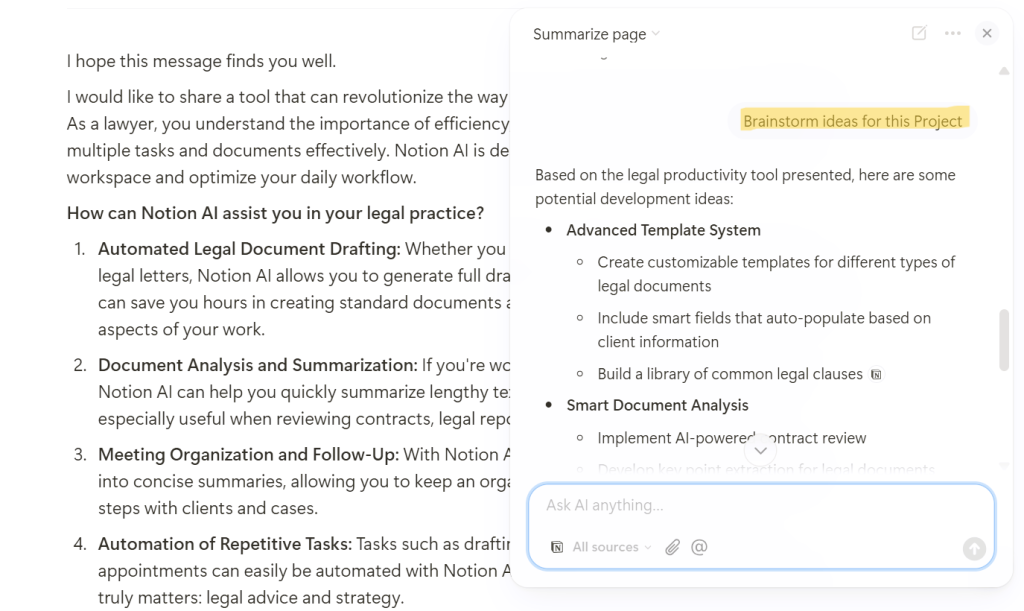
Task: Click the scrollbar up arrow in AI panel
Action: point(1004,71)
